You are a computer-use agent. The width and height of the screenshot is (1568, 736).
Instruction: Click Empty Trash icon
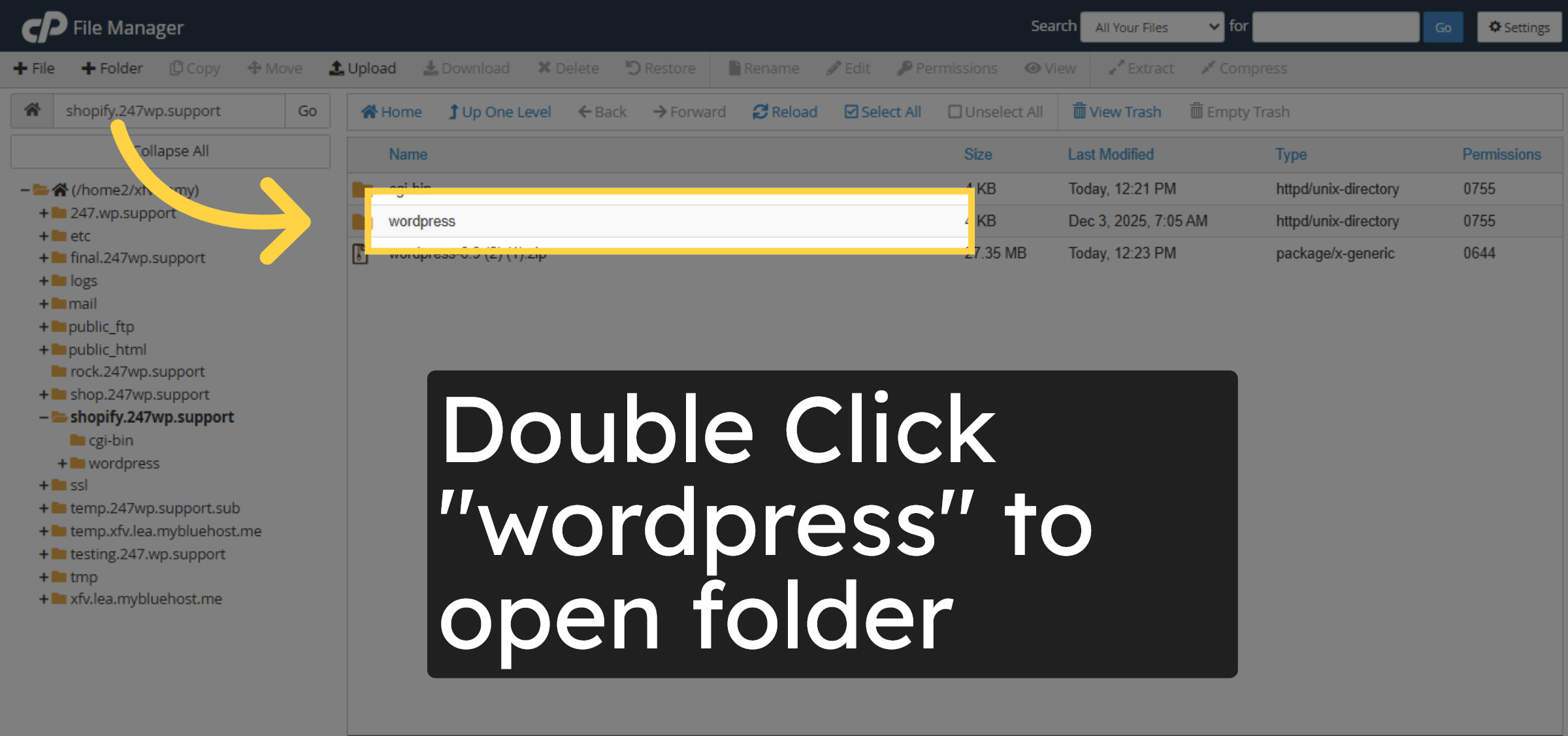1239,111
